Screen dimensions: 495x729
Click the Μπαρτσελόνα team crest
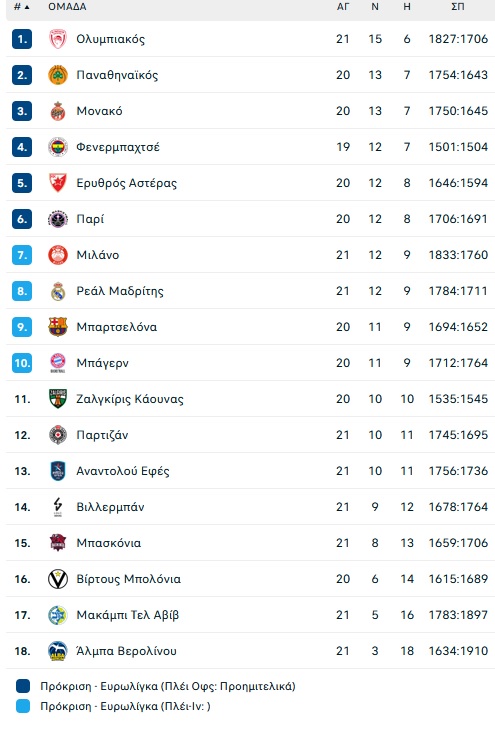[x=58, y=327]
